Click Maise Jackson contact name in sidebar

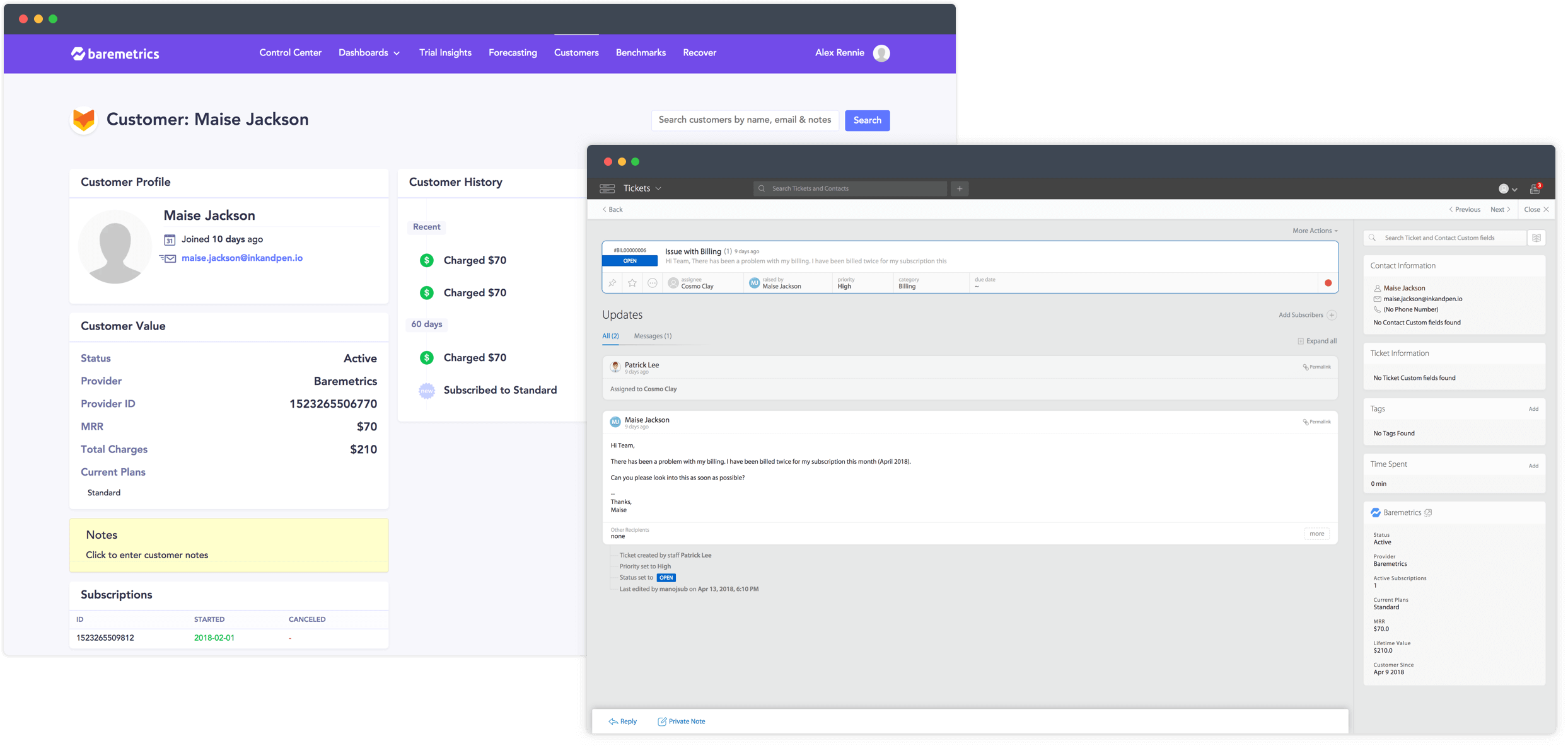1403,289
